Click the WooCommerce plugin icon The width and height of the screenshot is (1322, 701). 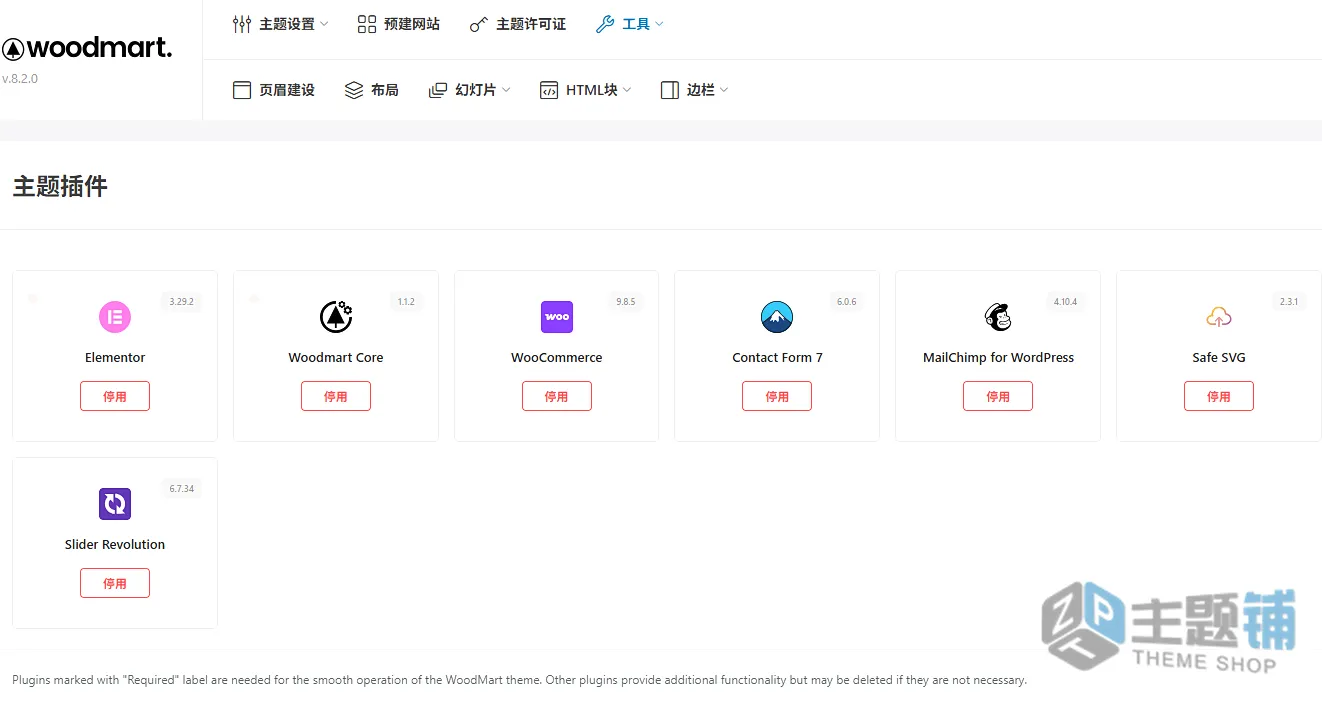[x=557, y=317]
